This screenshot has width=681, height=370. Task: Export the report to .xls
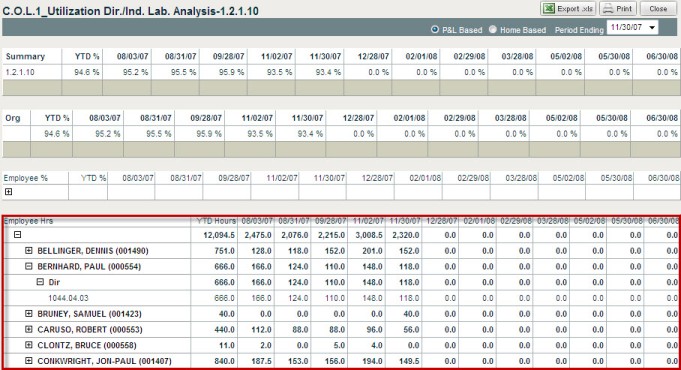(x=568, y=9)
